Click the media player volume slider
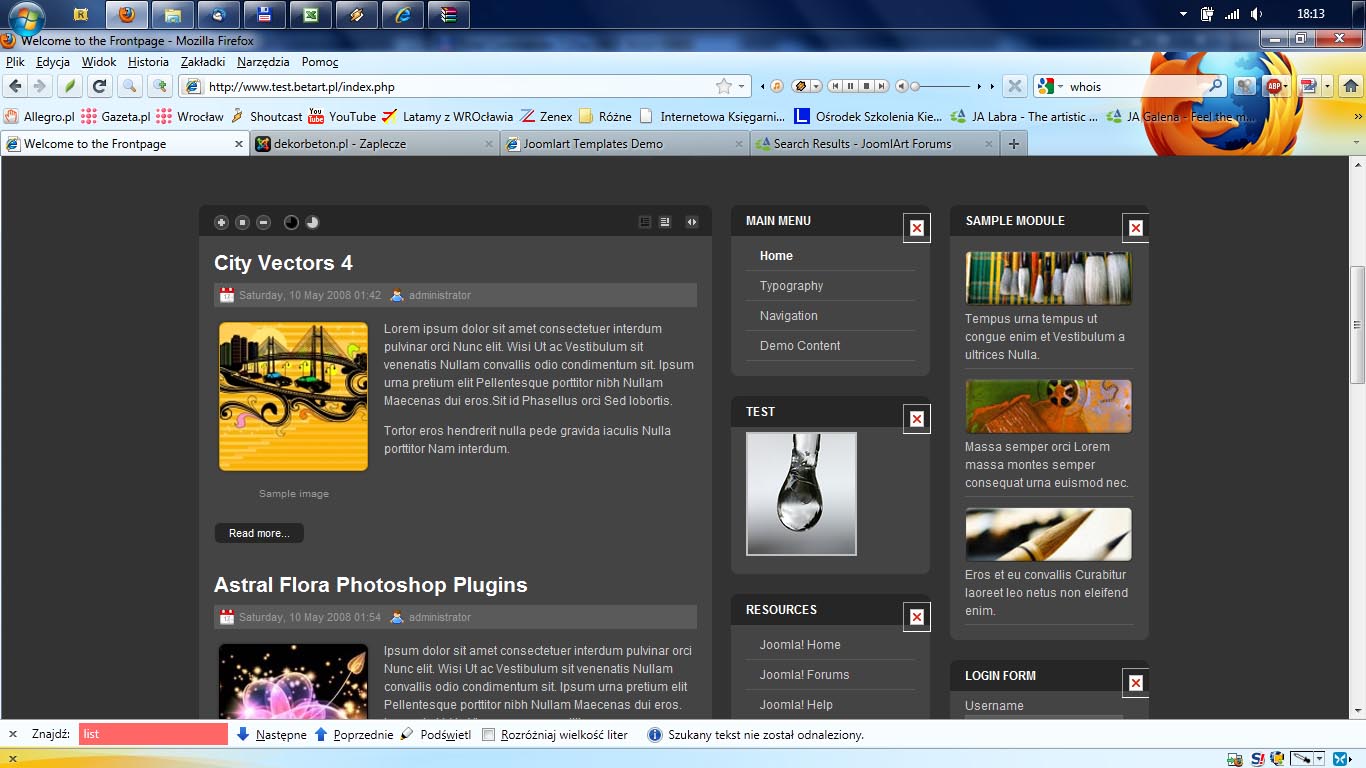Image resolution: width=1366 pixels, height=768 pixels. tap(940, 86)
